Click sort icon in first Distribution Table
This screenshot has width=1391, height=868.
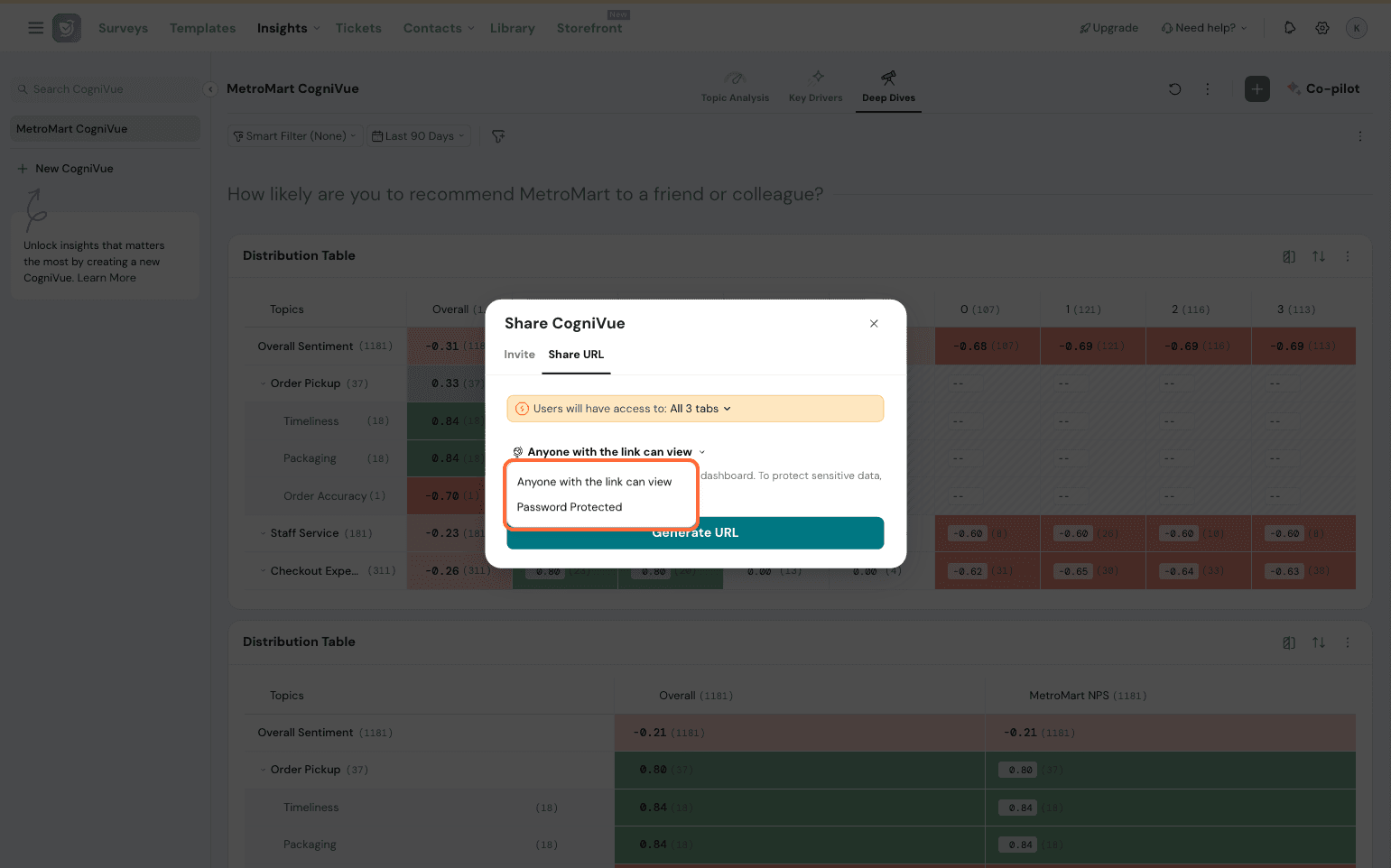[1318, 256]
